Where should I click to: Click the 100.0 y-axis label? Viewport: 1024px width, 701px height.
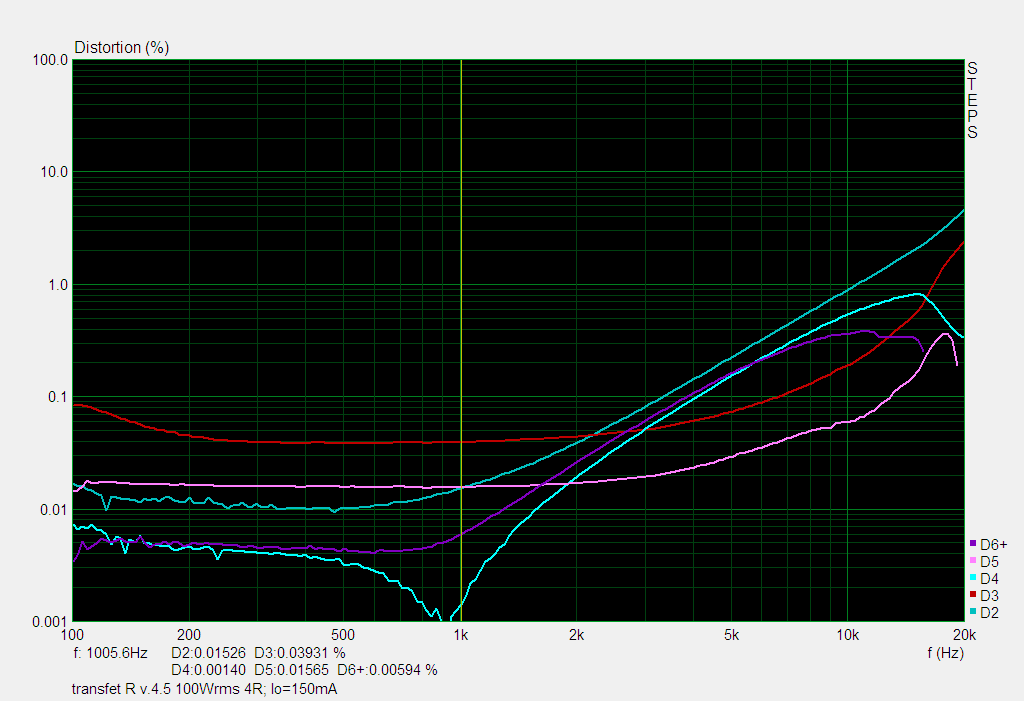pos(50,60)
